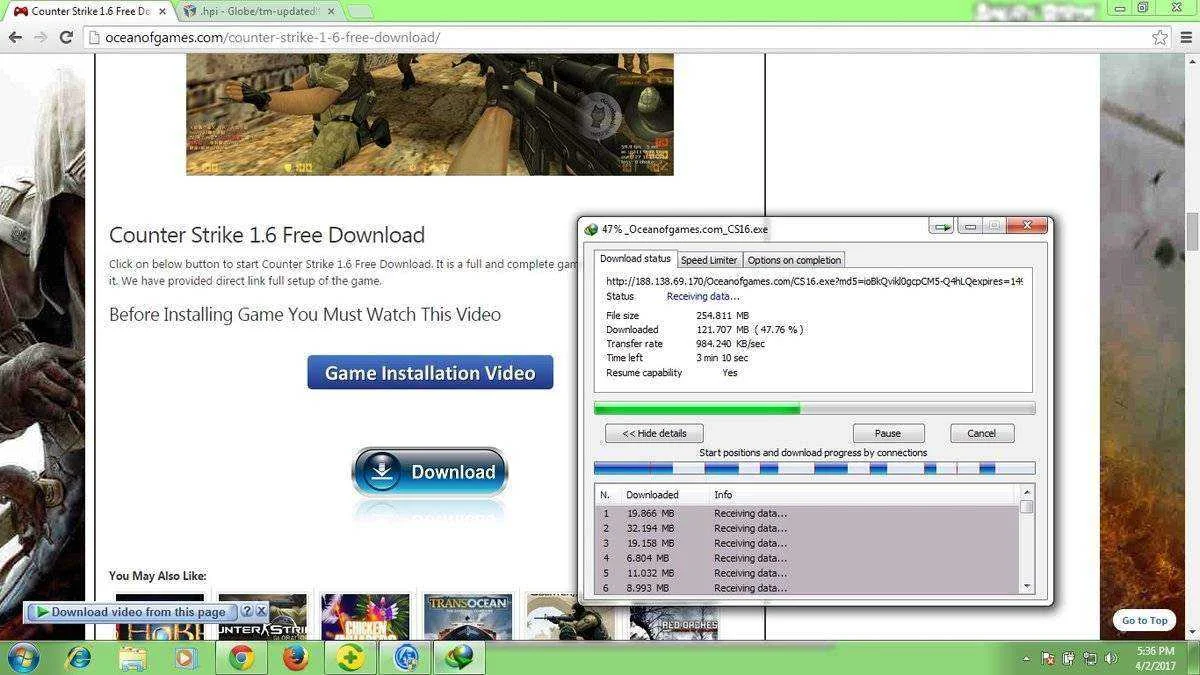The width and height of the screenshot is (1200, 675).
Task: Click the Internet Download Manager taskbar icon
Action: (x=459, y=658)
